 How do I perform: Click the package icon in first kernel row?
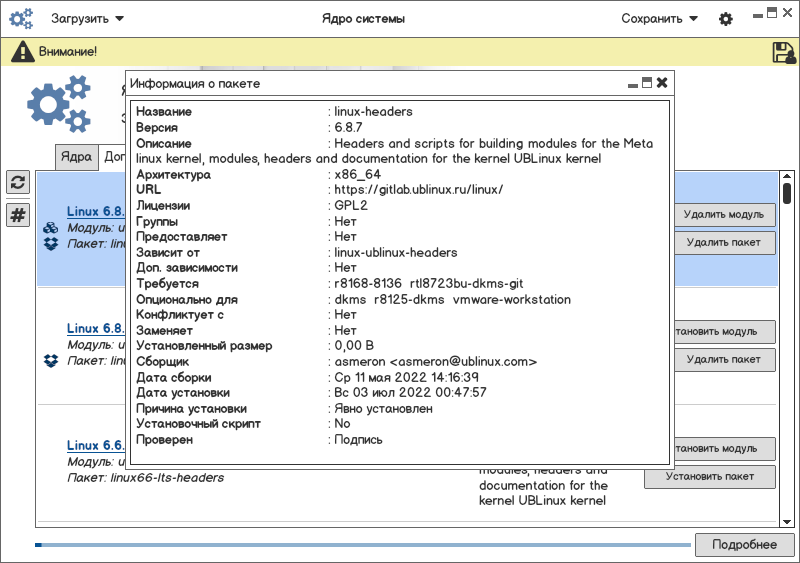[51, 243]
